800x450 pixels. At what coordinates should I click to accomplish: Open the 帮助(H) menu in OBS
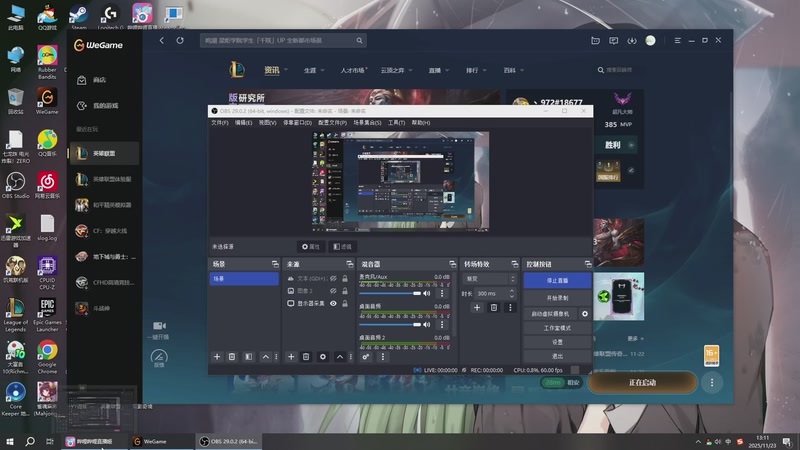pos(421,123)
